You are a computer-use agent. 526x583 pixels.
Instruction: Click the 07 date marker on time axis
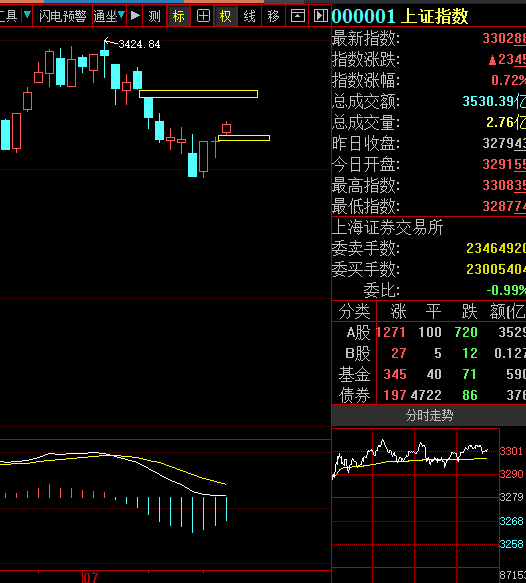coord(91,577)
